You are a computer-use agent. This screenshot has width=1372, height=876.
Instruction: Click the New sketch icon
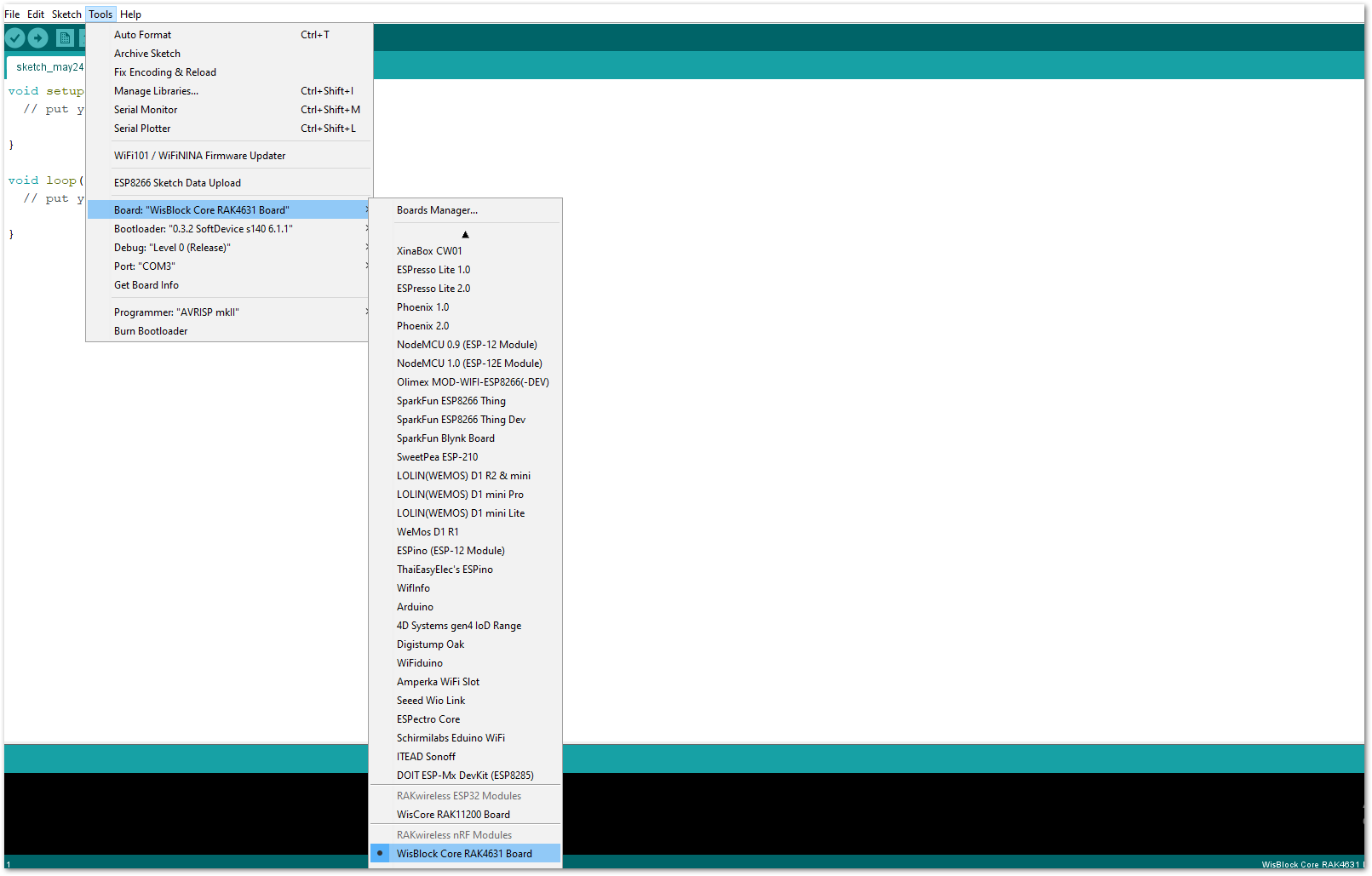(x=65, y=37)
